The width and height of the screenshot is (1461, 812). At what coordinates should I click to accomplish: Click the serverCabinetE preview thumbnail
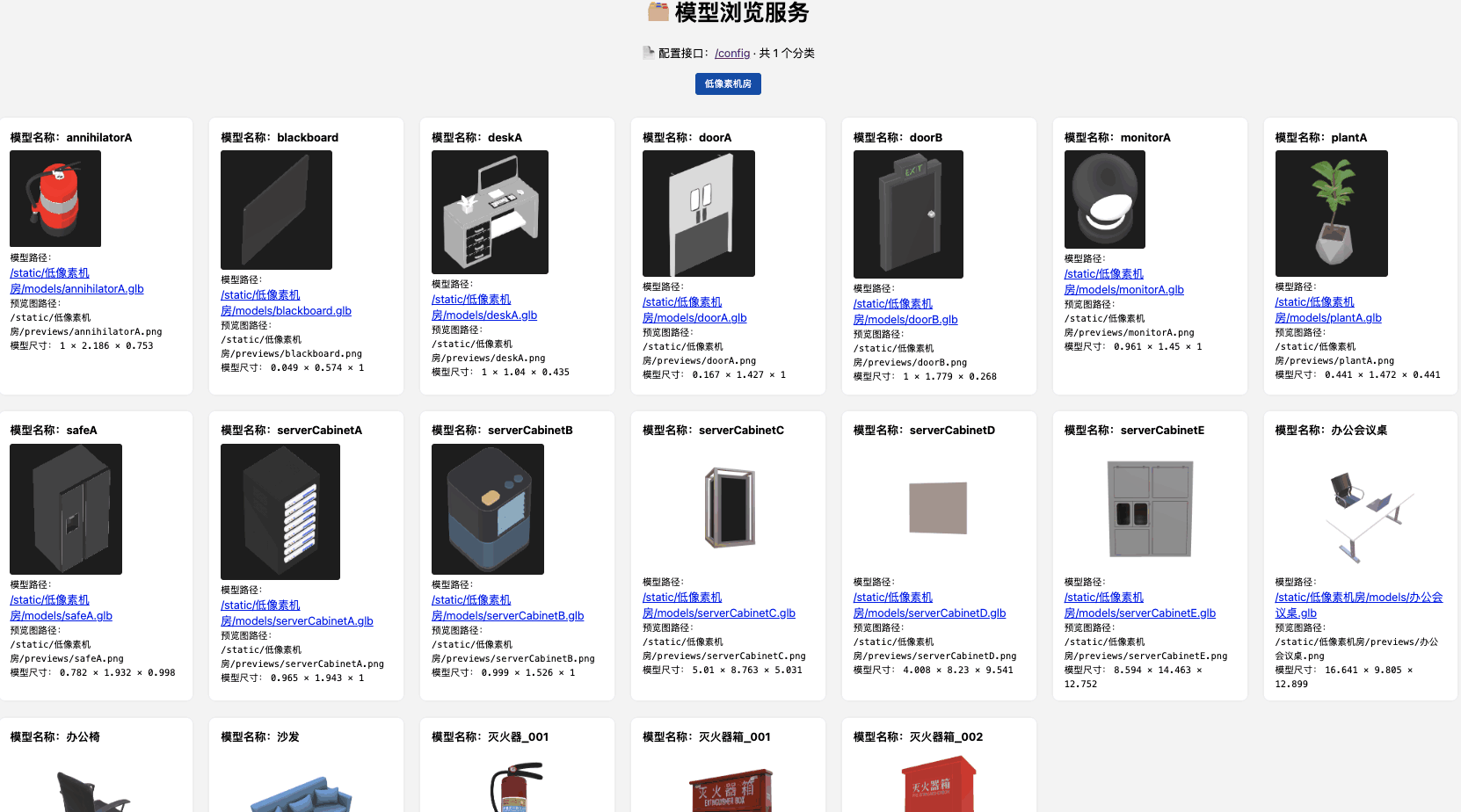point(1151,508)
